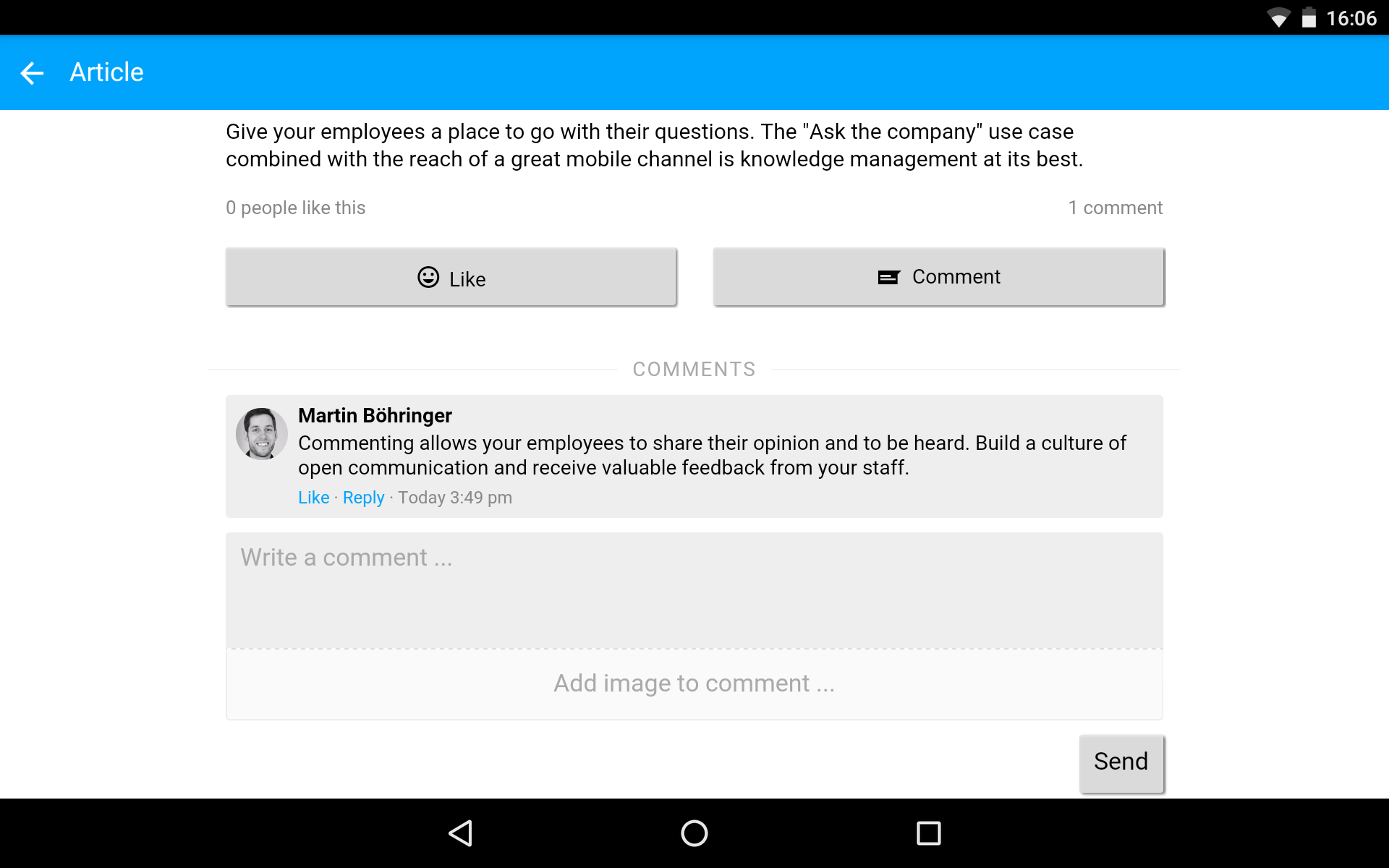This screenshot has width=1389, height=868.
Task: Click the Martin Böhringer name
Action: point(375,415)
